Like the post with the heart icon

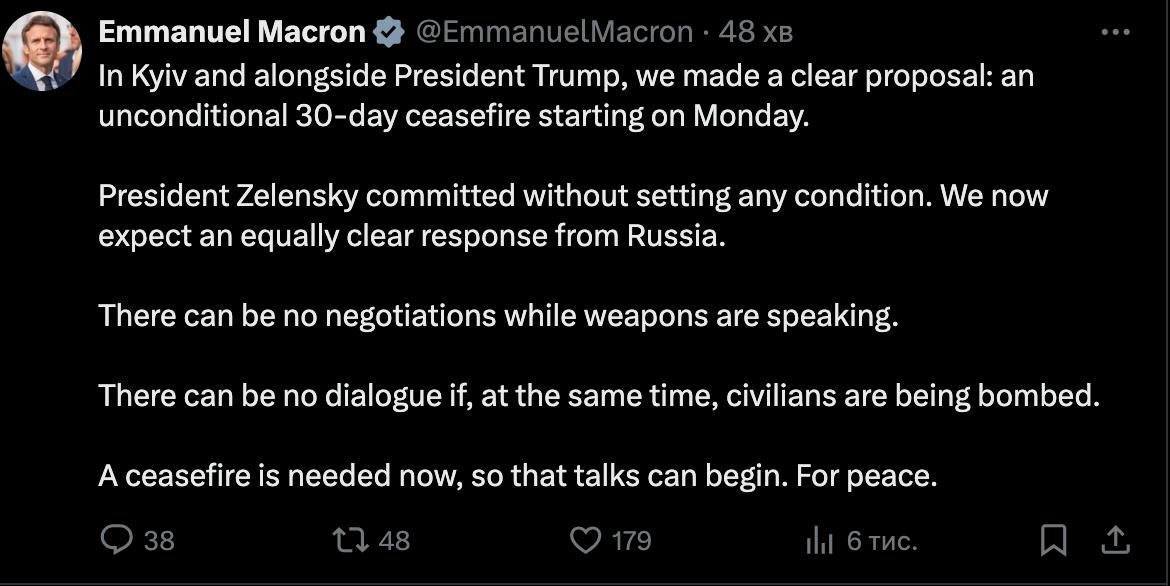(585, 540)
